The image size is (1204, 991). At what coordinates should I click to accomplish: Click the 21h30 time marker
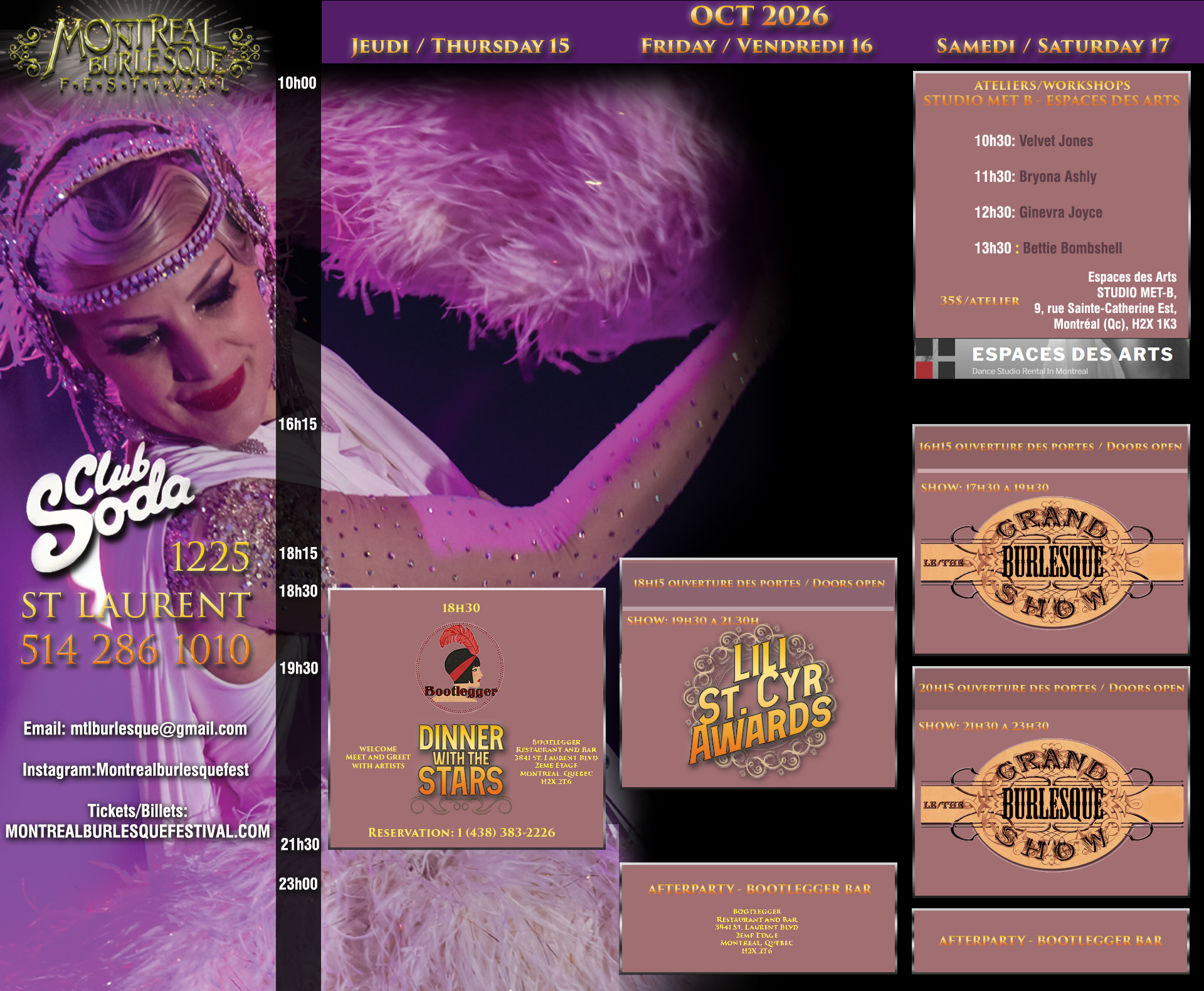pos(300,845)
